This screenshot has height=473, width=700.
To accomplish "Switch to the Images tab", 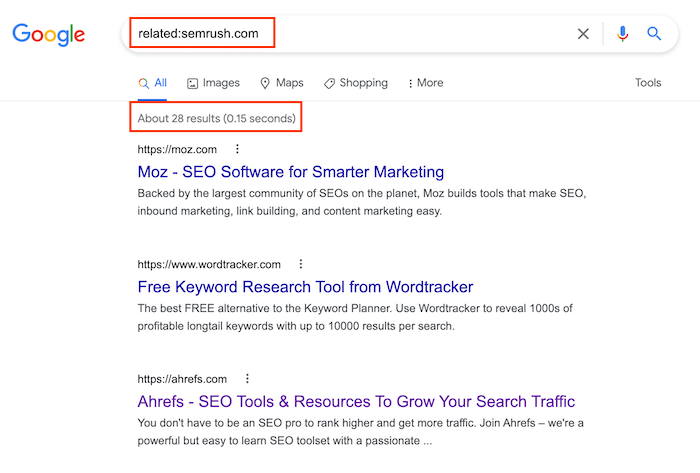I will (x=213, y=83).
